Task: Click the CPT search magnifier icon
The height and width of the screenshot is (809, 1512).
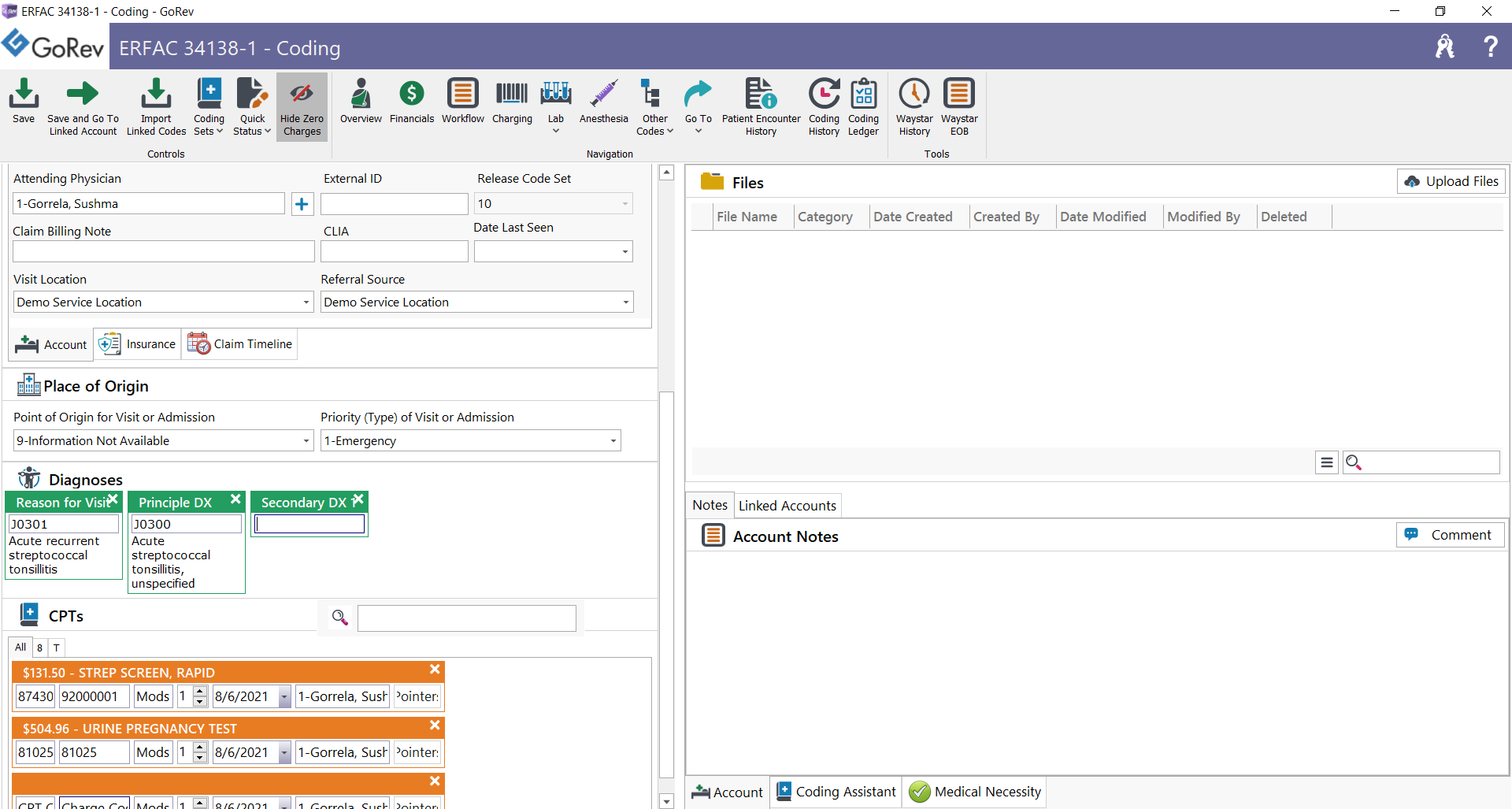Action: point(339,618)
